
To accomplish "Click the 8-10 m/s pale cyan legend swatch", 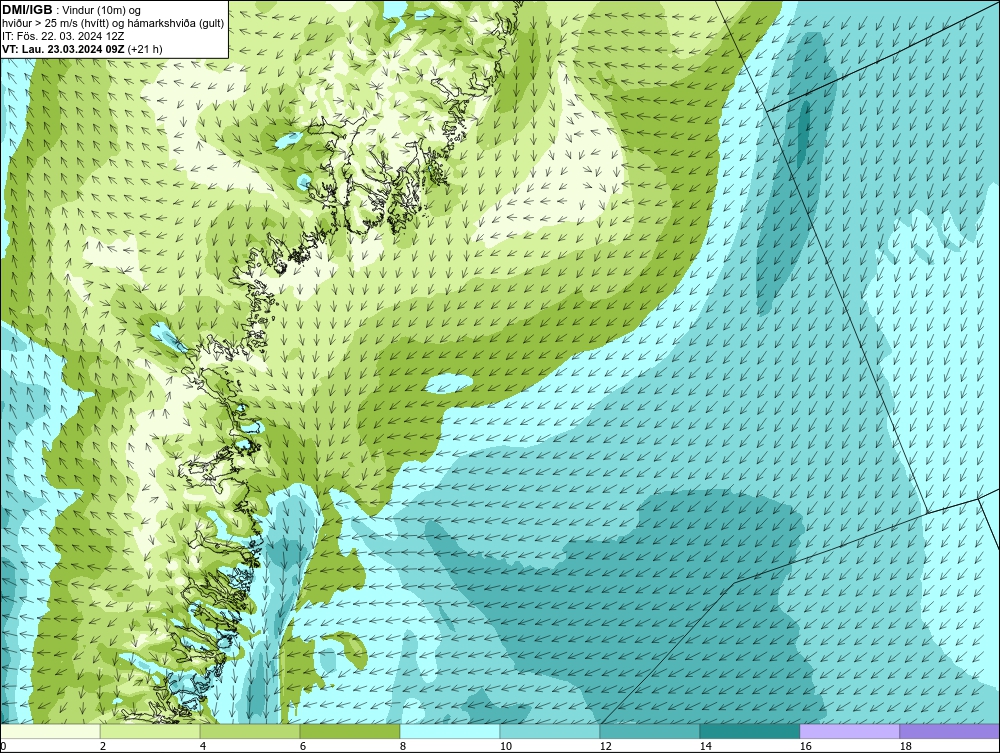I will tap(450, 731).
